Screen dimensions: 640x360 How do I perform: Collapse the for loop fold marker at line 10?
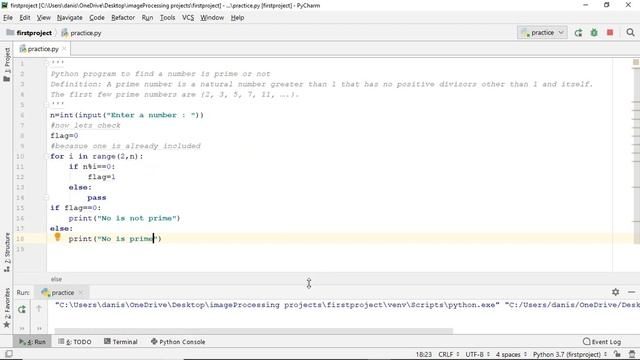point(46,156)
